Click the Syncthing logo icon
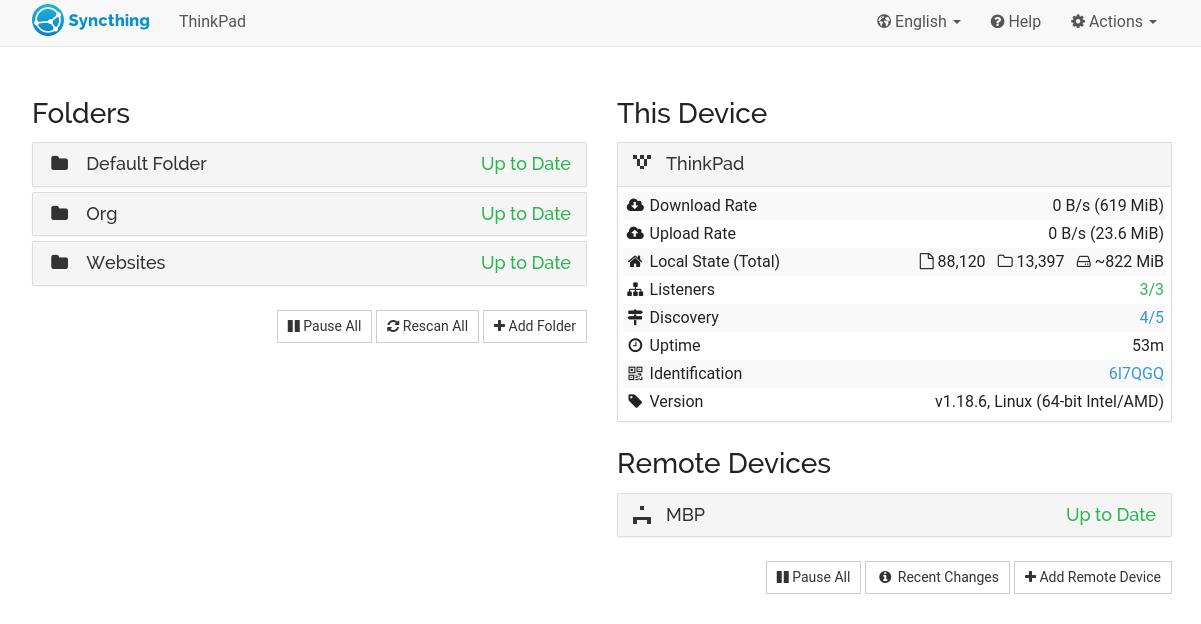This screenshot has width=1201, height=624. (x=48, y=21)
